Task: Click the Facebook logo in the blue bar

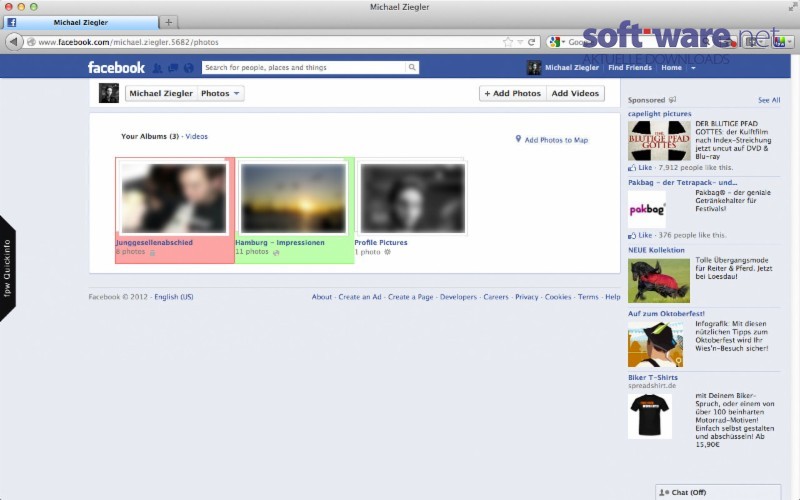Action: pyautogui.click(x=116, y=67)
